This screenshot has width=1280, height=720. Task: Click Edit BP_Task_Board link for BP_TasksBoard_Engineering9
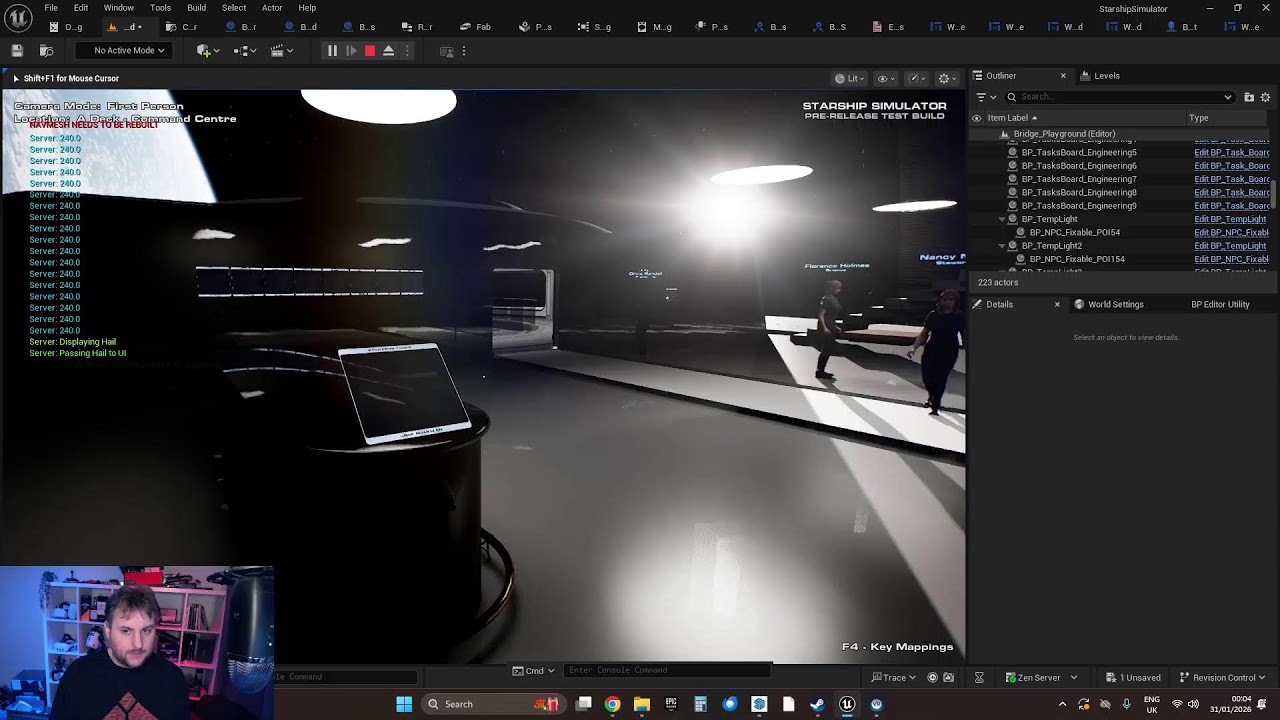pyautogui.click(x=1232, y=206)
